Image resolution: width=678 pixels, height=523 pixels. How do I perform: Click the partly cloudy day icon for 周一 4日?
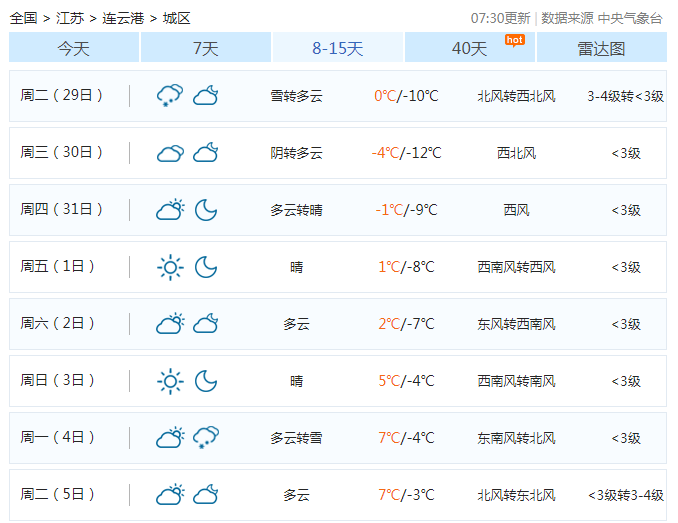tap(170, 438)
